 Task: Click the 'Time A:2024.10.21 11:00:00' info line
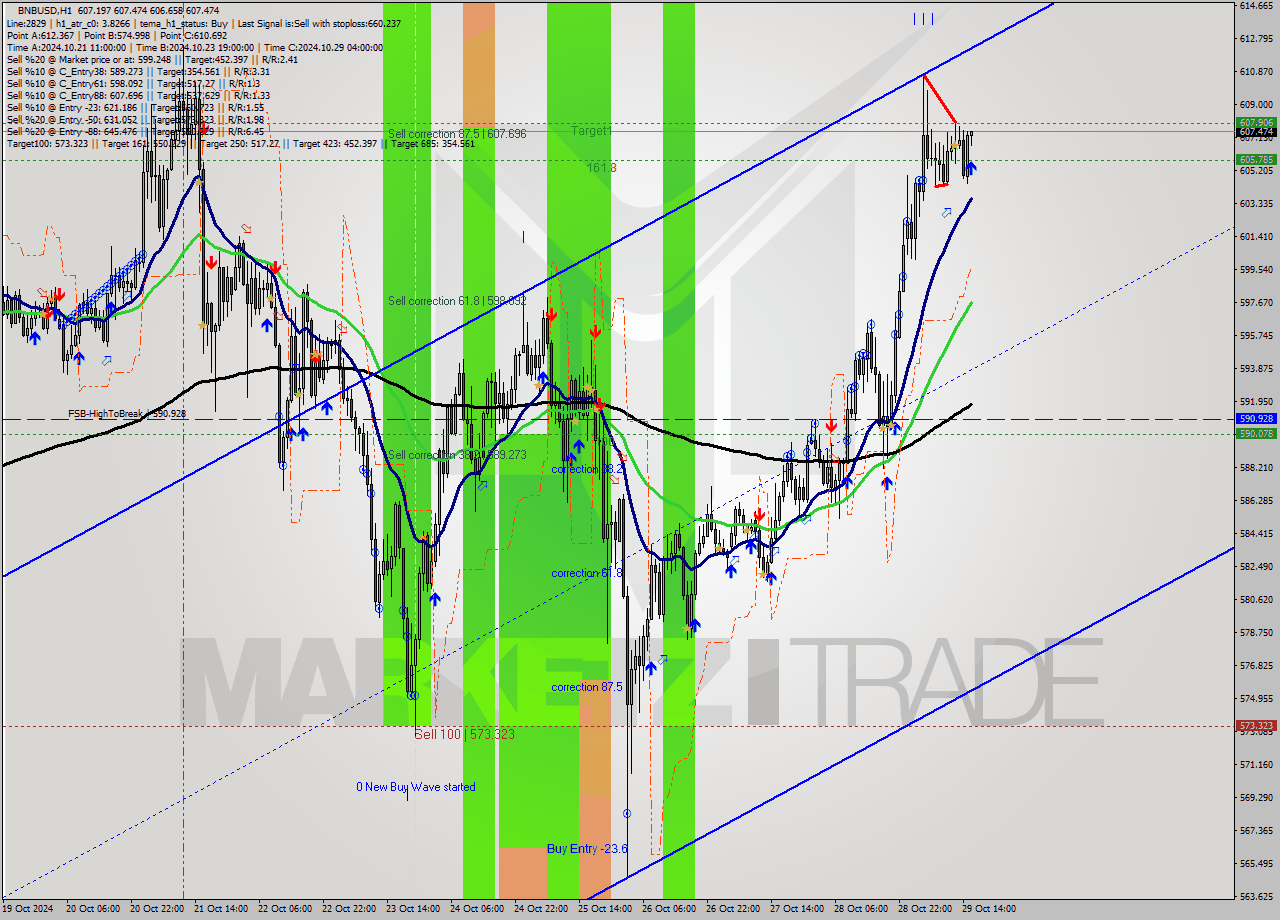(x=195, y=47)
